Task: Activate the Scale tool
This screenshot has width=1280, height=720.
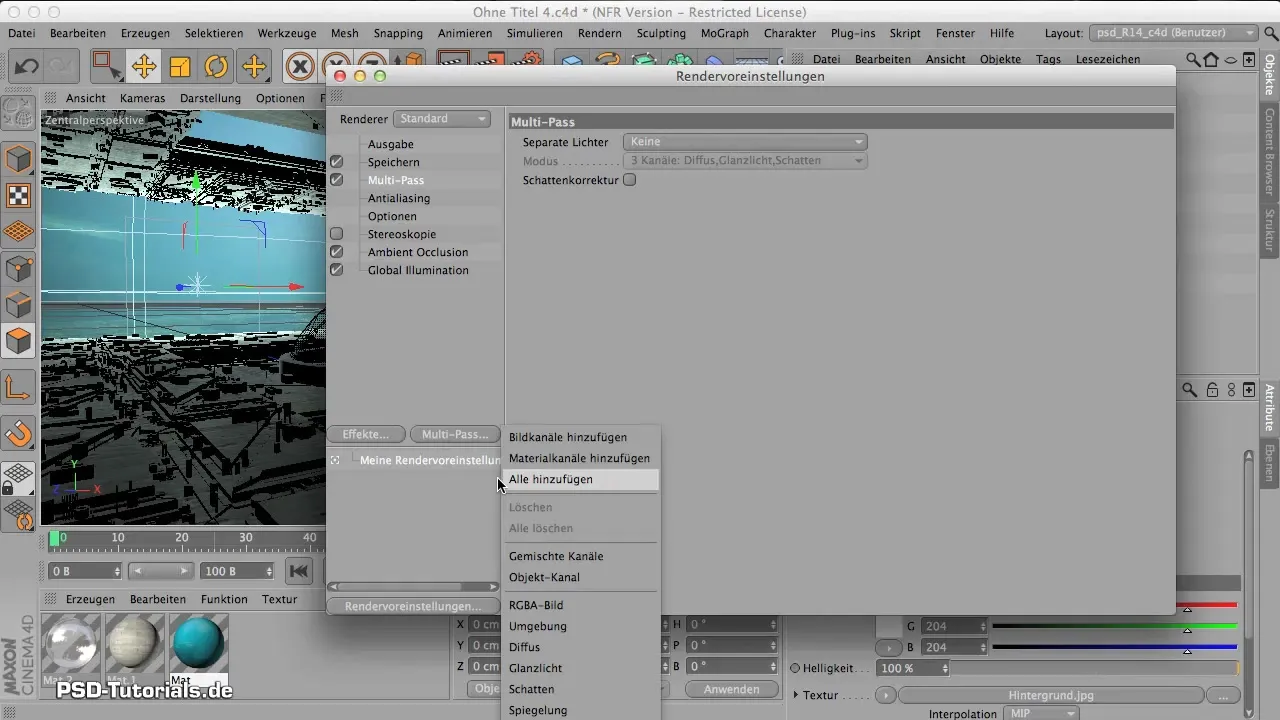Action: pyautogui.click(x=180, y=67)
